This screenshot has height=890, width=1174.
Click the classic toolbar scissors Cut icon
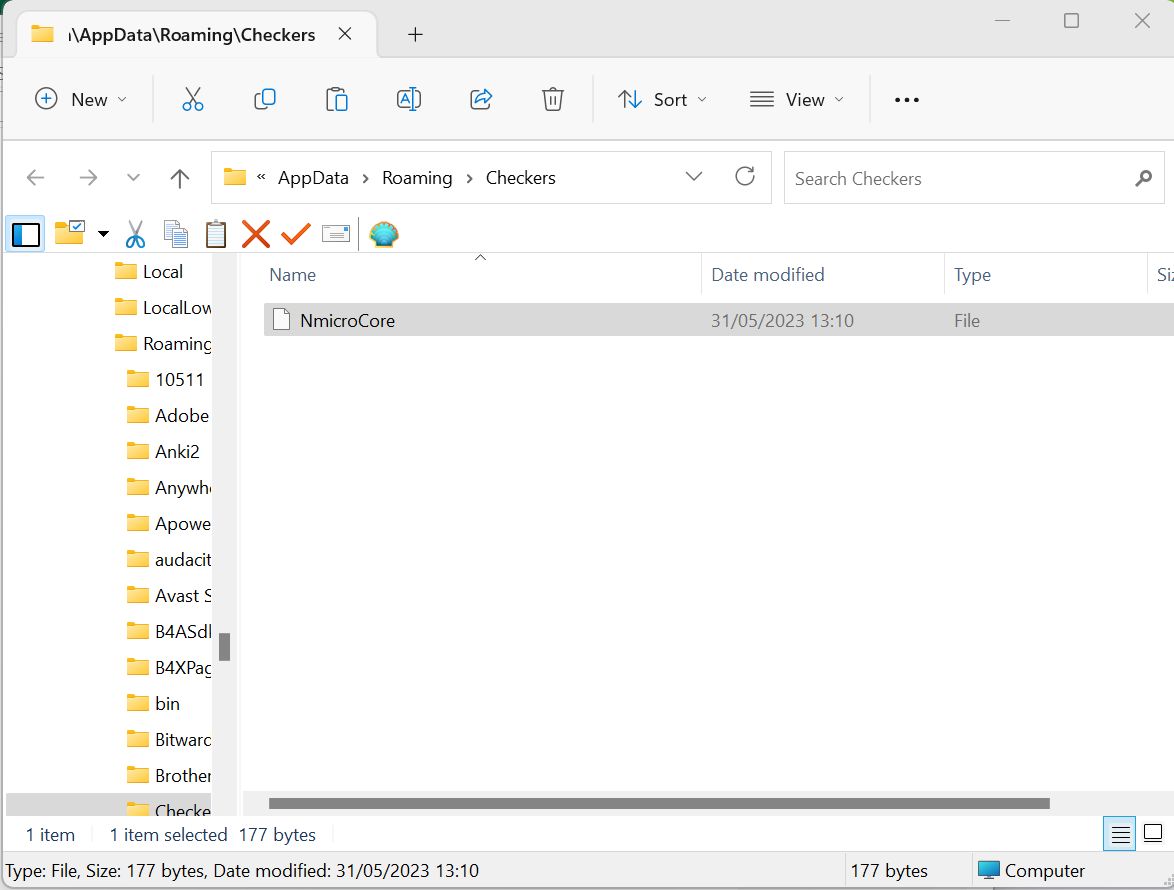(x=136, y=234)
